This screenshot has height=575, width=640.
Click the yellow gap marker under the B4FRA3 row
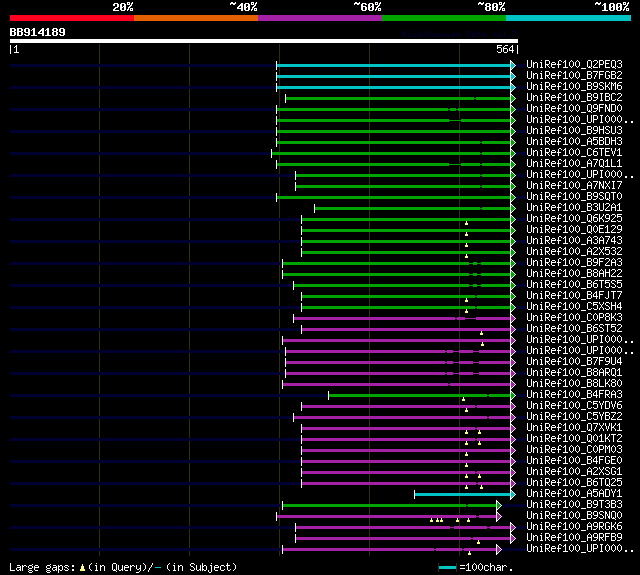click(x=463, y=399)
